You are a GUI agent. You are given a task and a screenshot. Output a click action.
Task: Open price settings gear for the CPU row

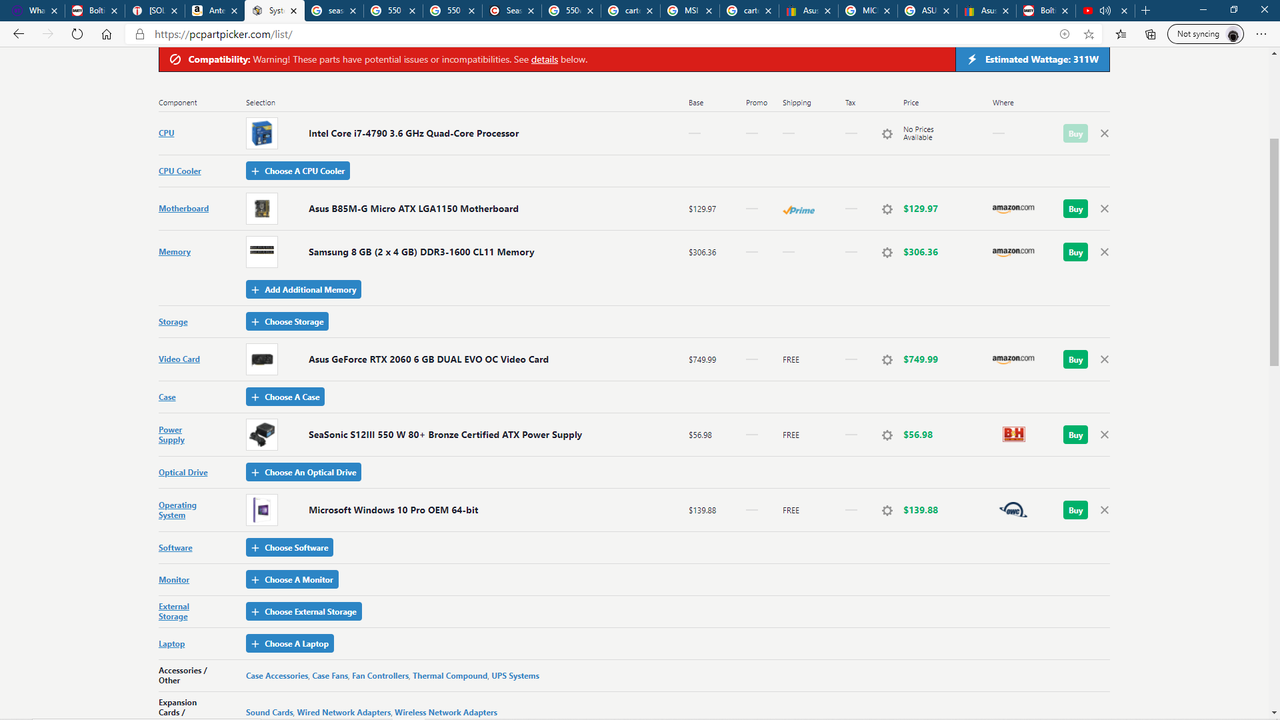pos(887,134)
